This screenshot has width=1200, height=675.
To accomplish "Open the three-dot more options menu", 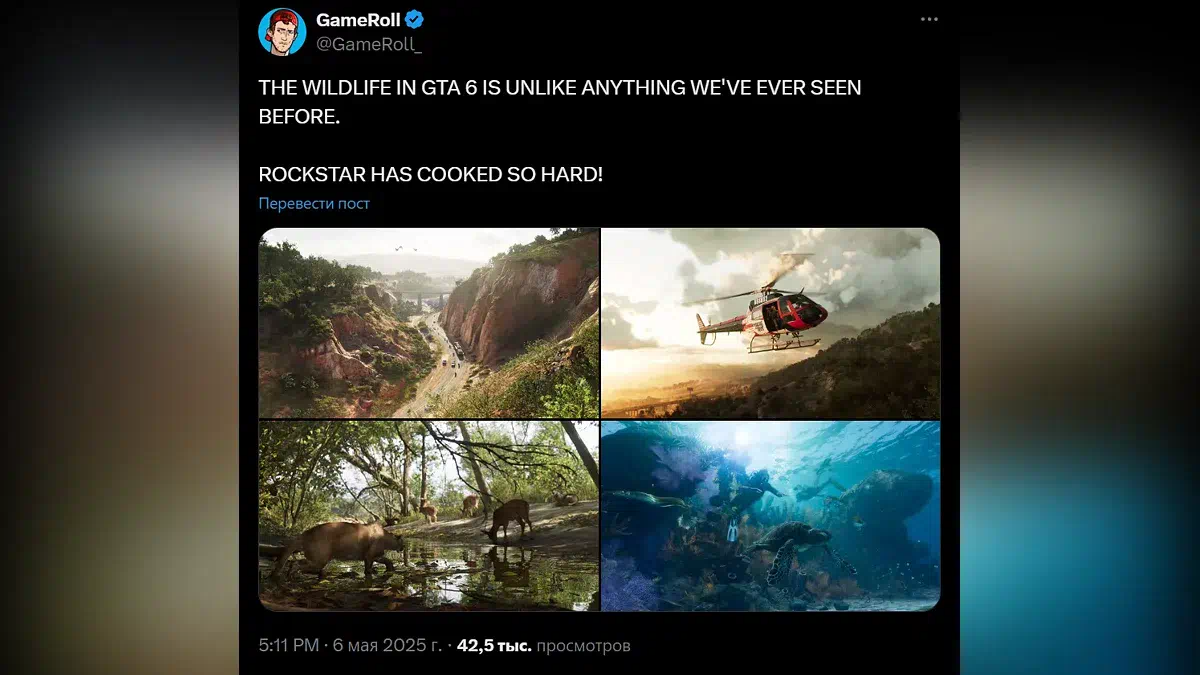I will (x=930, y=19).
